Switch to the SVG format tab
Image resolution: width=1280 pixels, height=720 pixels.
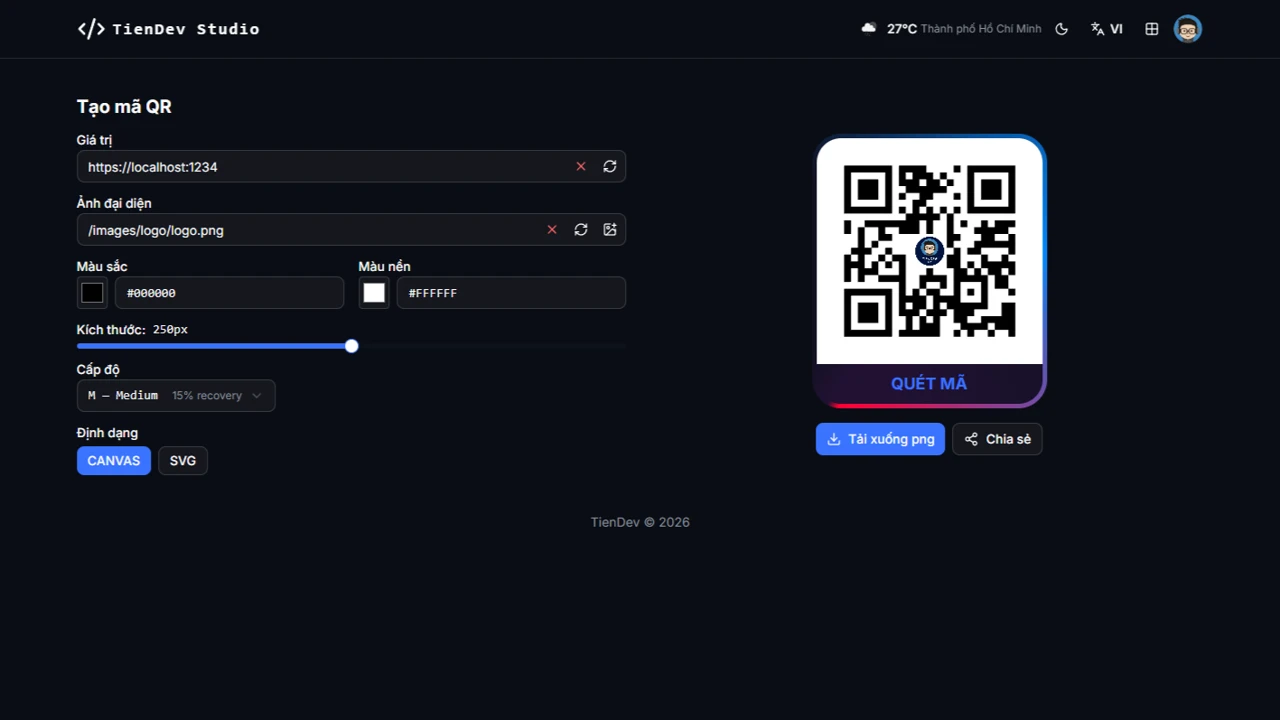click(x=182, y=460)
